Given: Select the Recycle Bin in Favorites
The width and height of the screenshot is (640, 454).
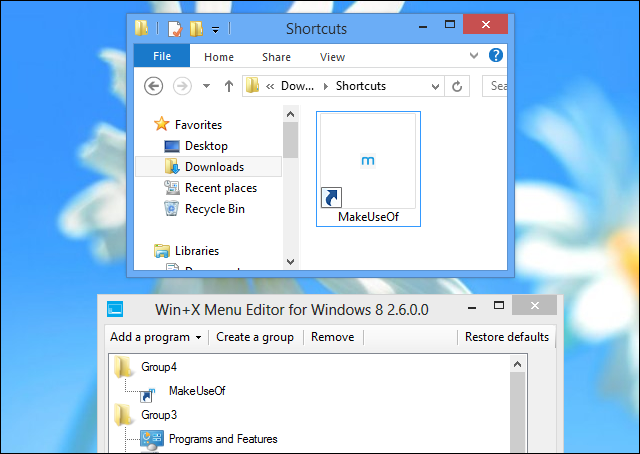Looking at the screenshot, I should (214, 209).
